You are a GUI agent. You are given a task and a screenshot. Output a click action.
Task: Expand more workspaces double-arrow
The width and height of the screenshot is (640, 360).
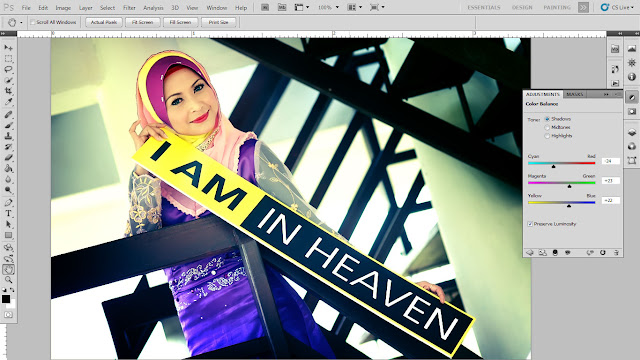click(x=583, y=7)
